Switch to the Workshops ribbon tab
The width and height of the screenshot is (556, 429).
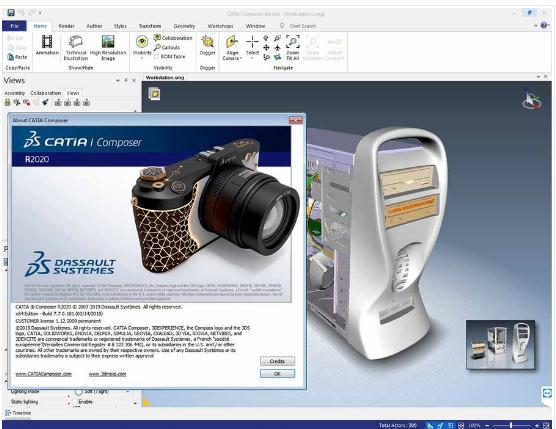(x=221, y=26)
